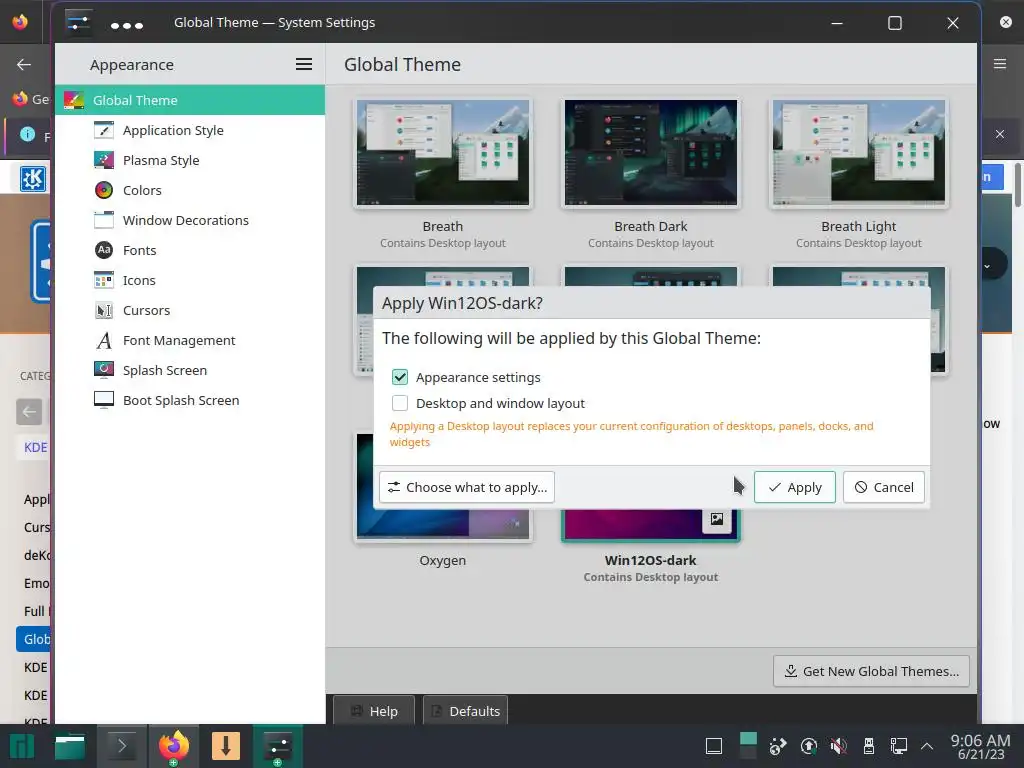Image resolution: width=1024 pixels, height=768 pixels.
Task: Click the muted volume tray icon
Action: click(x=839, y=746)
